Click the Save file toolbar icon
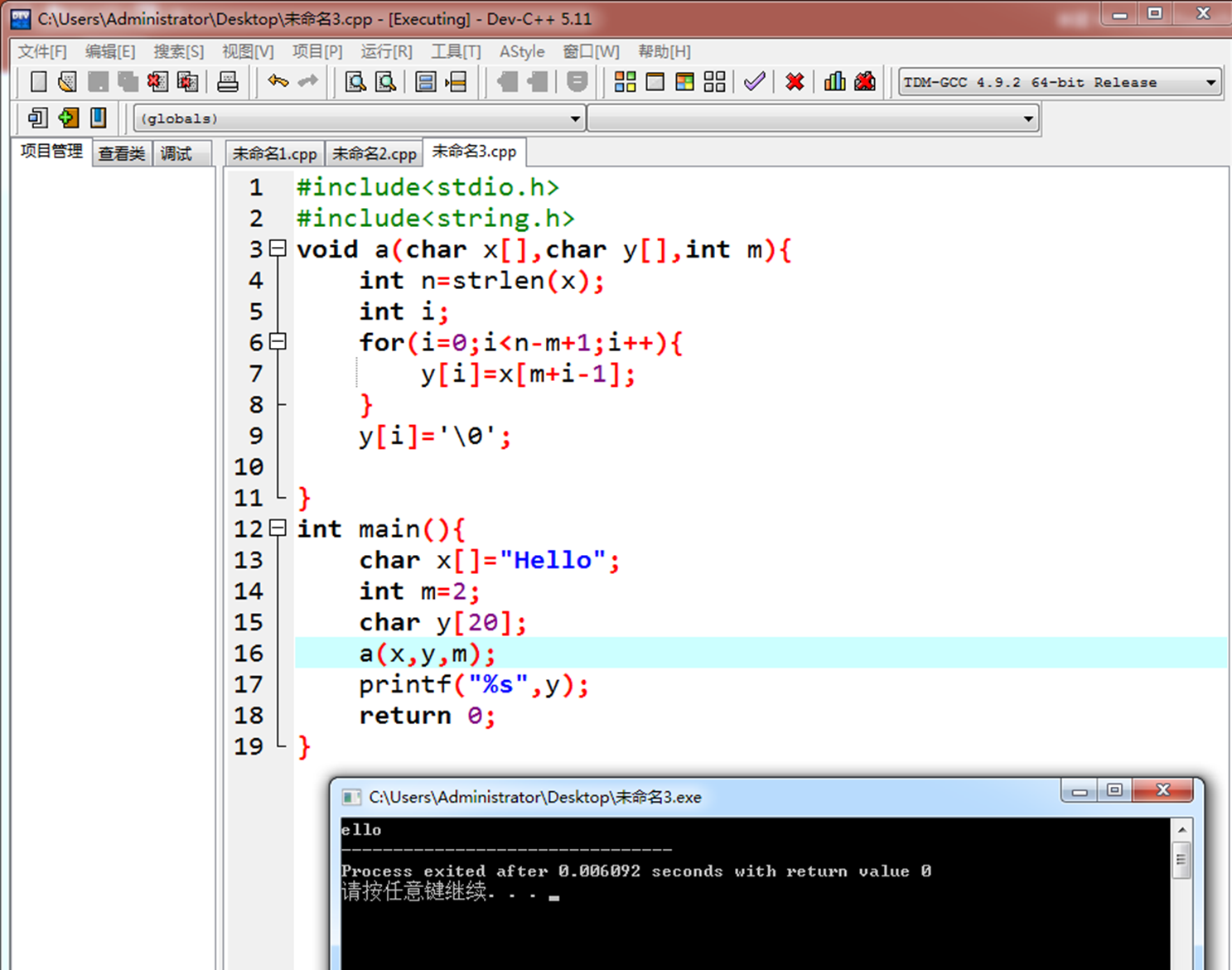 [98, 81]
